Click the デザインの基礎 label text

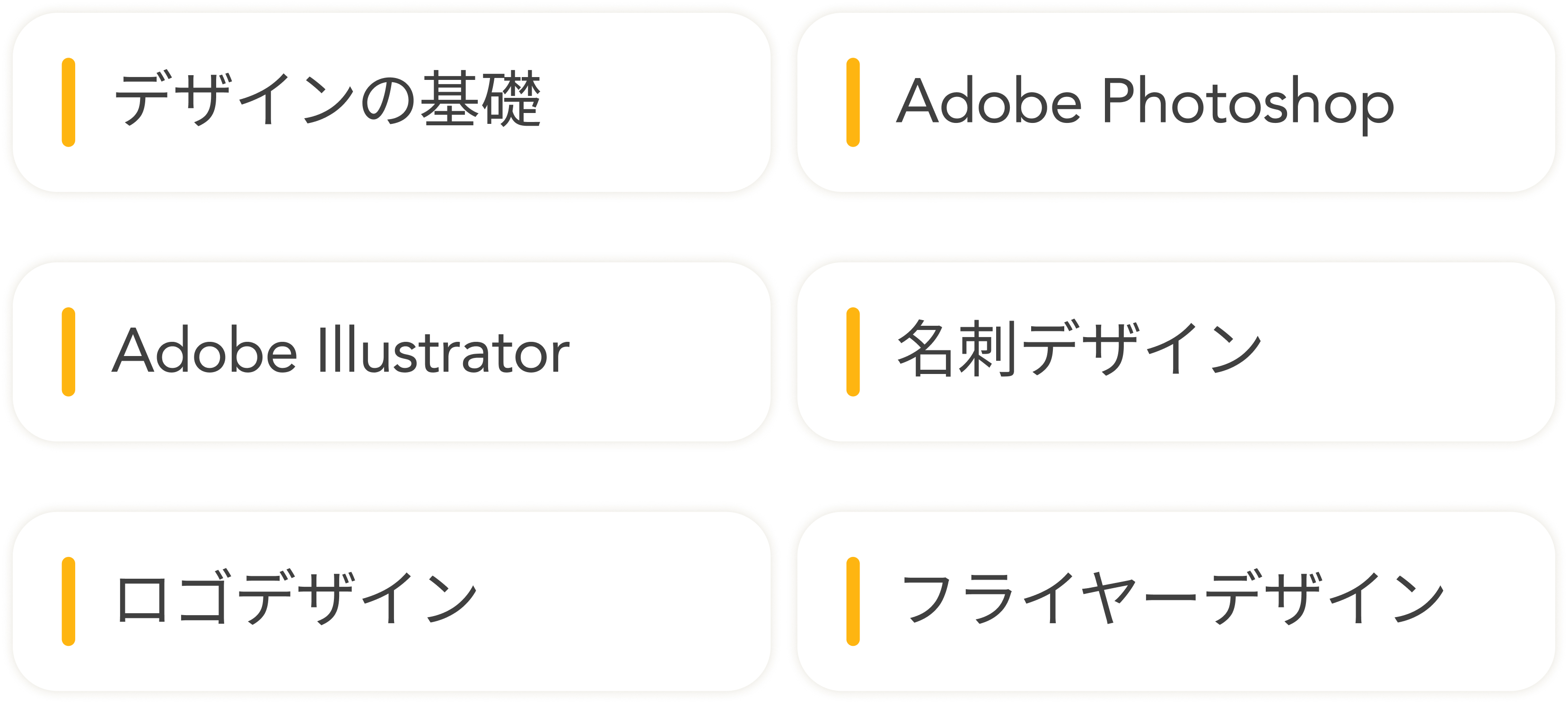[327, 99]
